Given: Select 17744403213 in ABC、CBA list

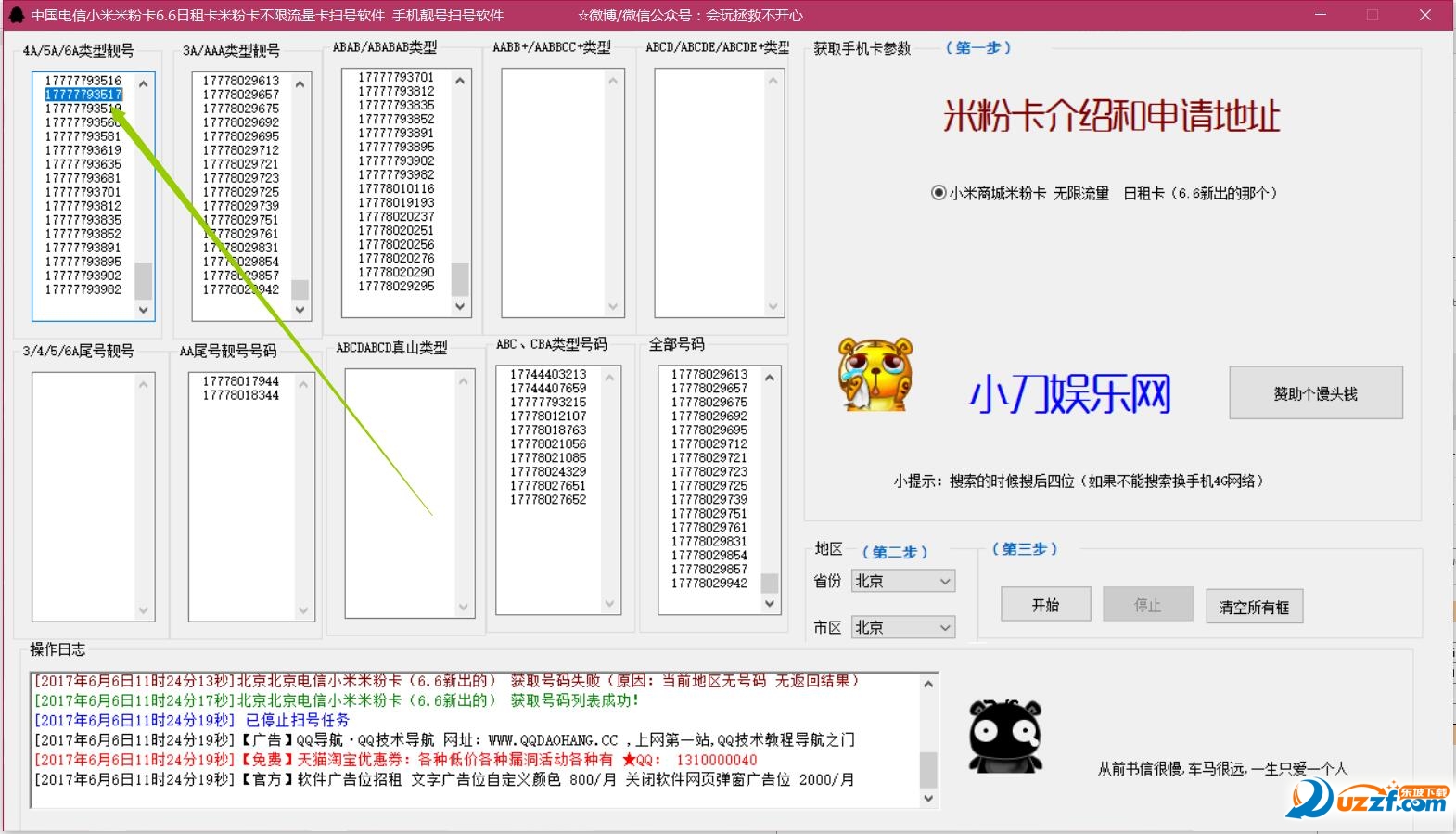Looking at the screenshot, I should point(548,375).
